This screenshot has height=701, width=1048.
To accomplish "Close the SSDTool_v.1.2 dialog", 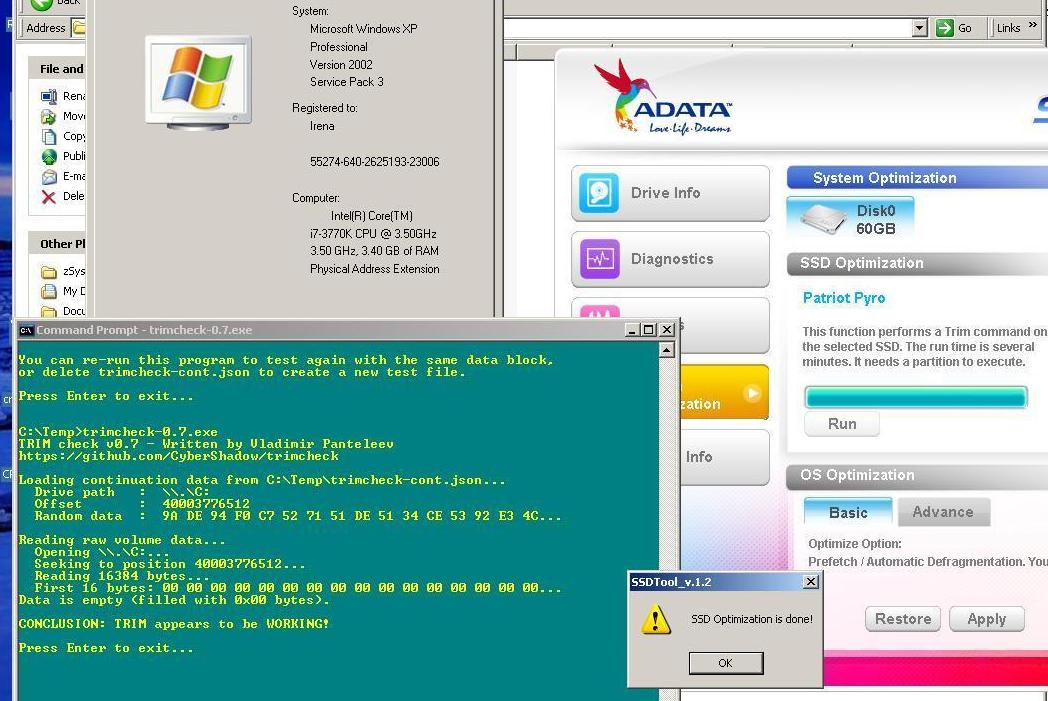I will click(811, 582).
